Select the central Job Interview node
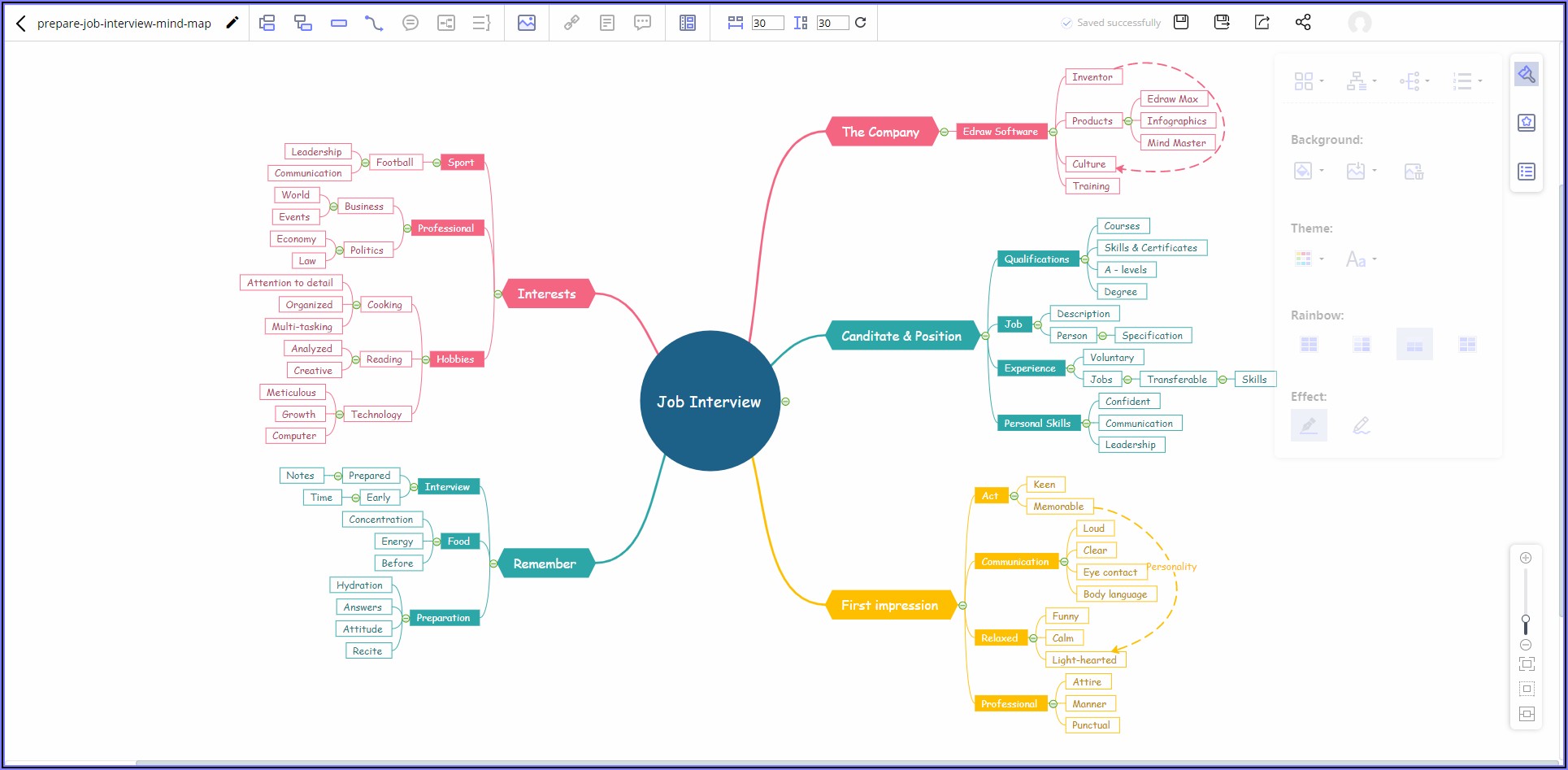Screen dimensions: 1568x770 point(709,401)
